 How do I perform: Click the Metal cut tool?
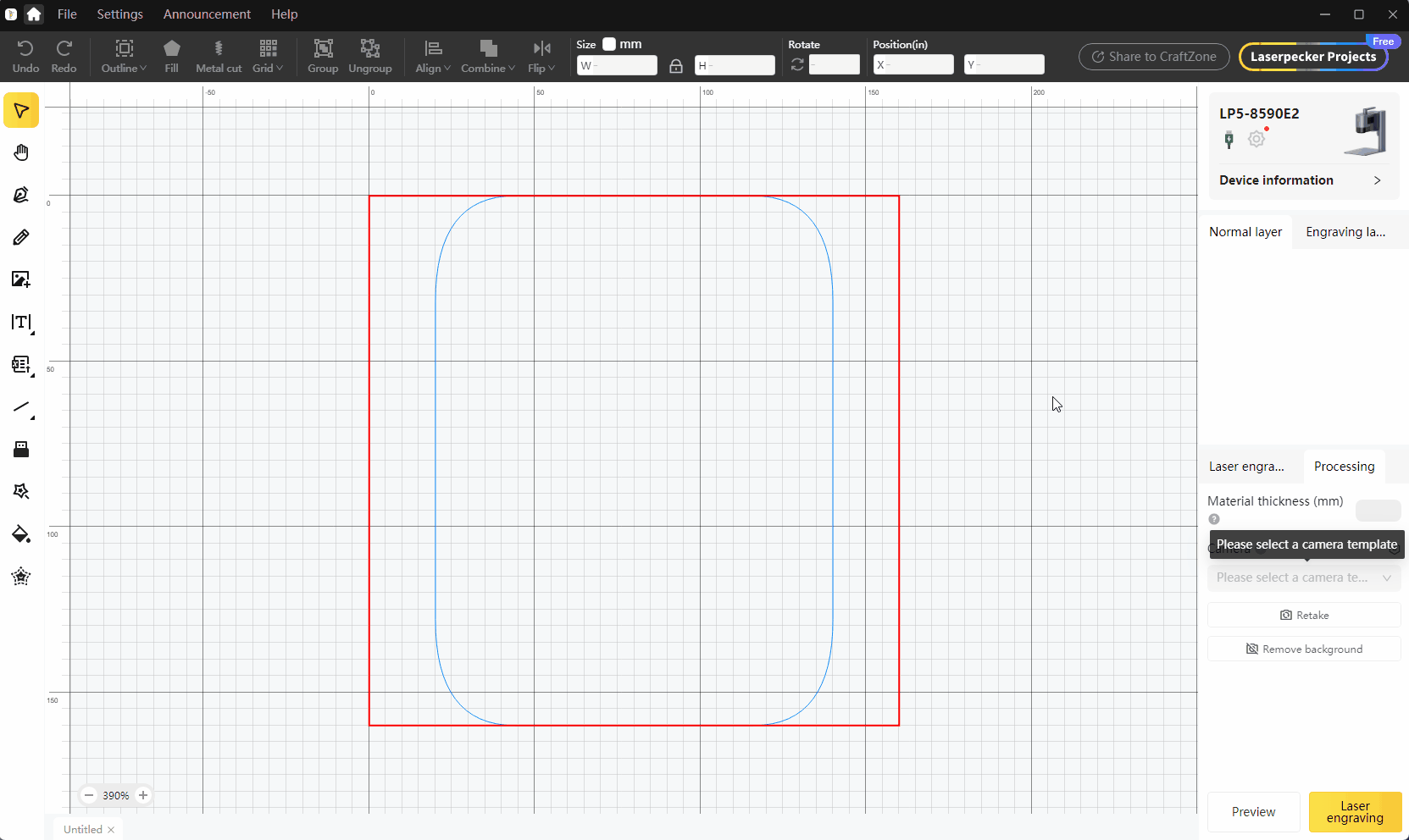tap(219, 57)
